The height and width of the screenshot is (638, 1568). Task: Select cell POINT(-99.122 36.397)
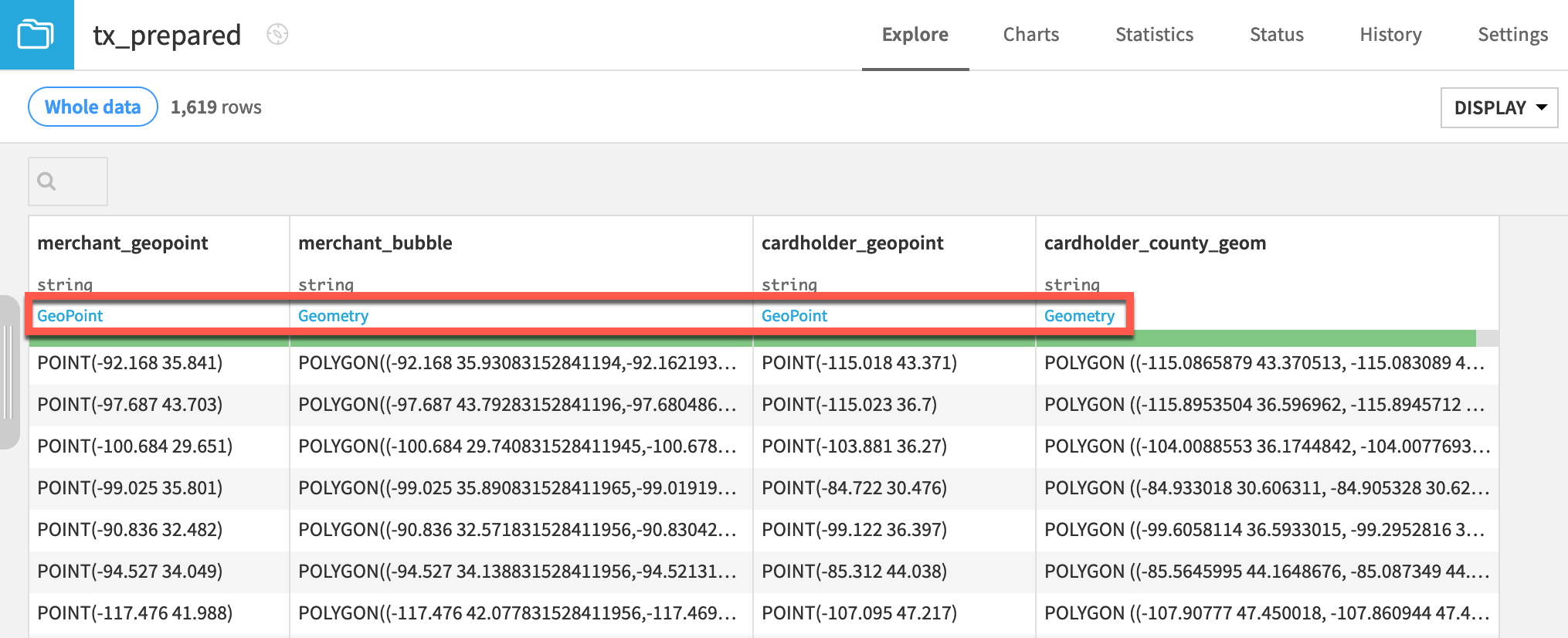coord(894,530)
